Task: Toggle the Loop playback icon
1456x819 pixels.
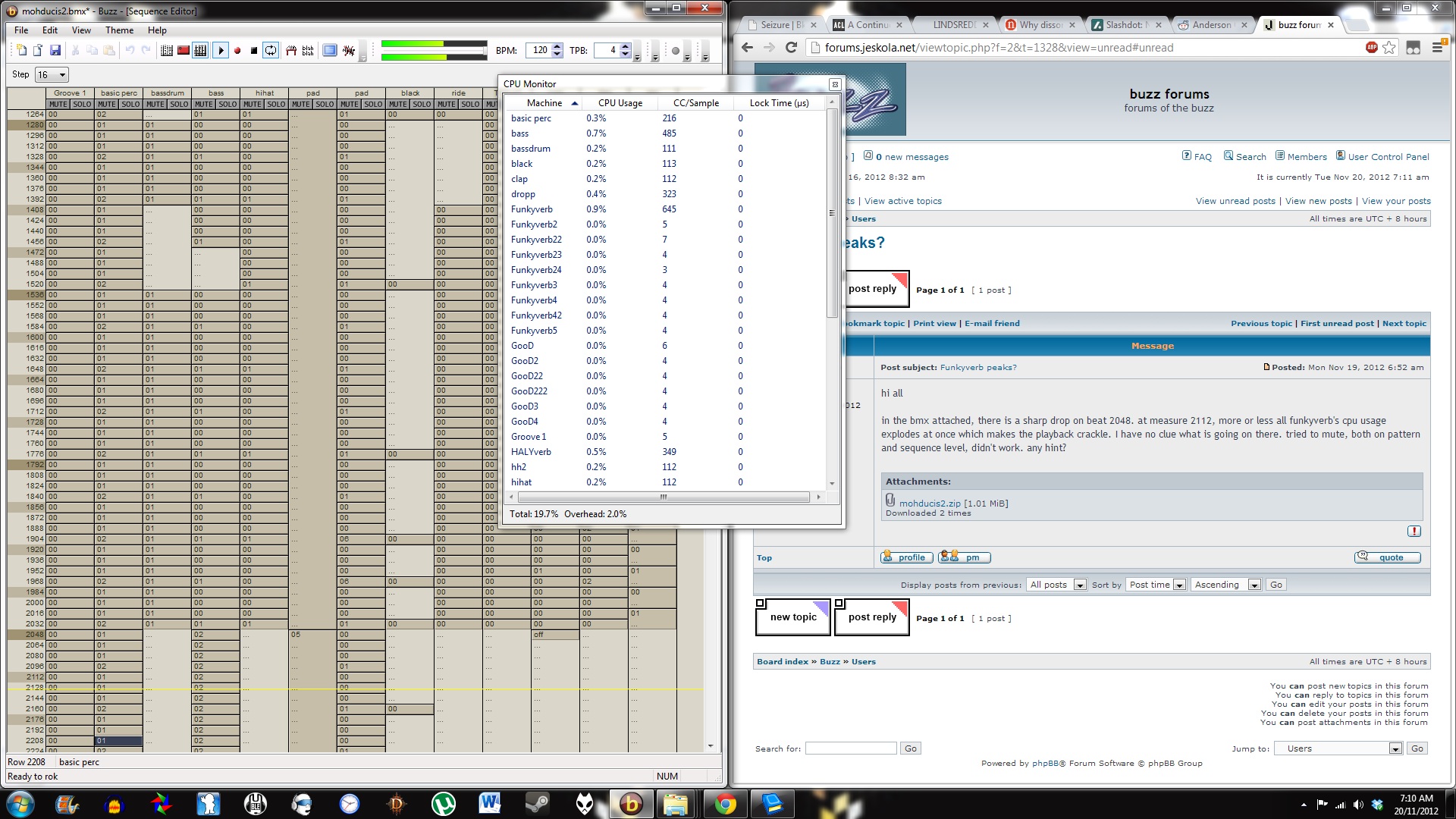Action: 271,51
